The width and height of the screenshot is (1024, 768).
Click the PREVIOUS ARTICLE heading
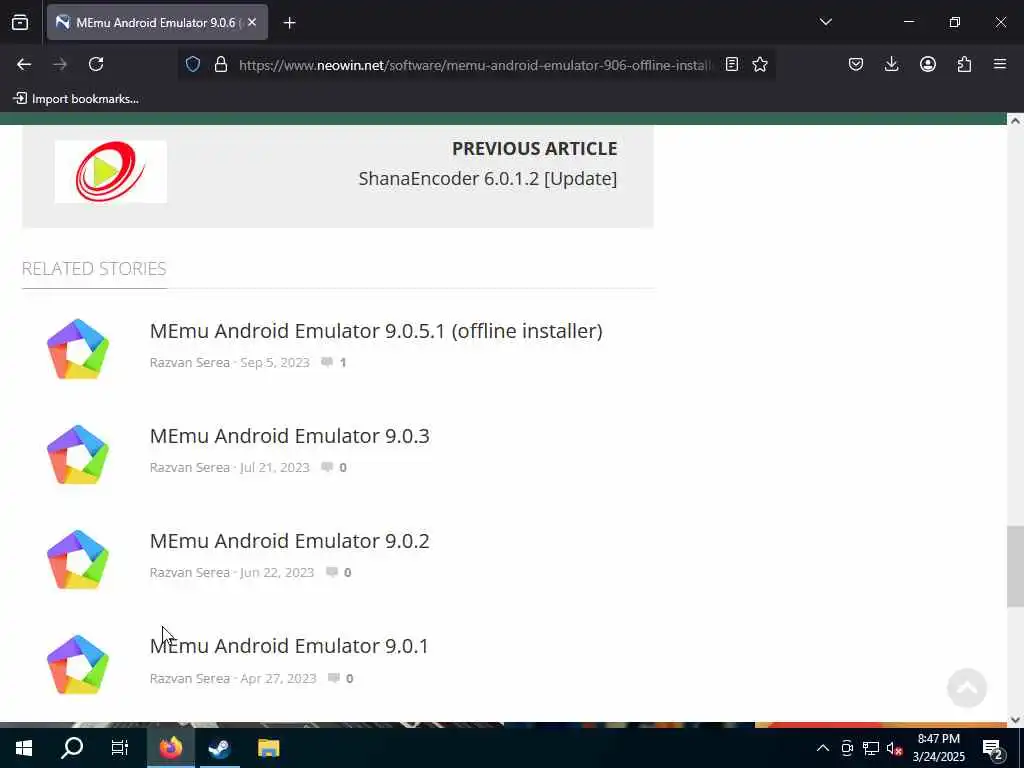click(x=534, y=148)
